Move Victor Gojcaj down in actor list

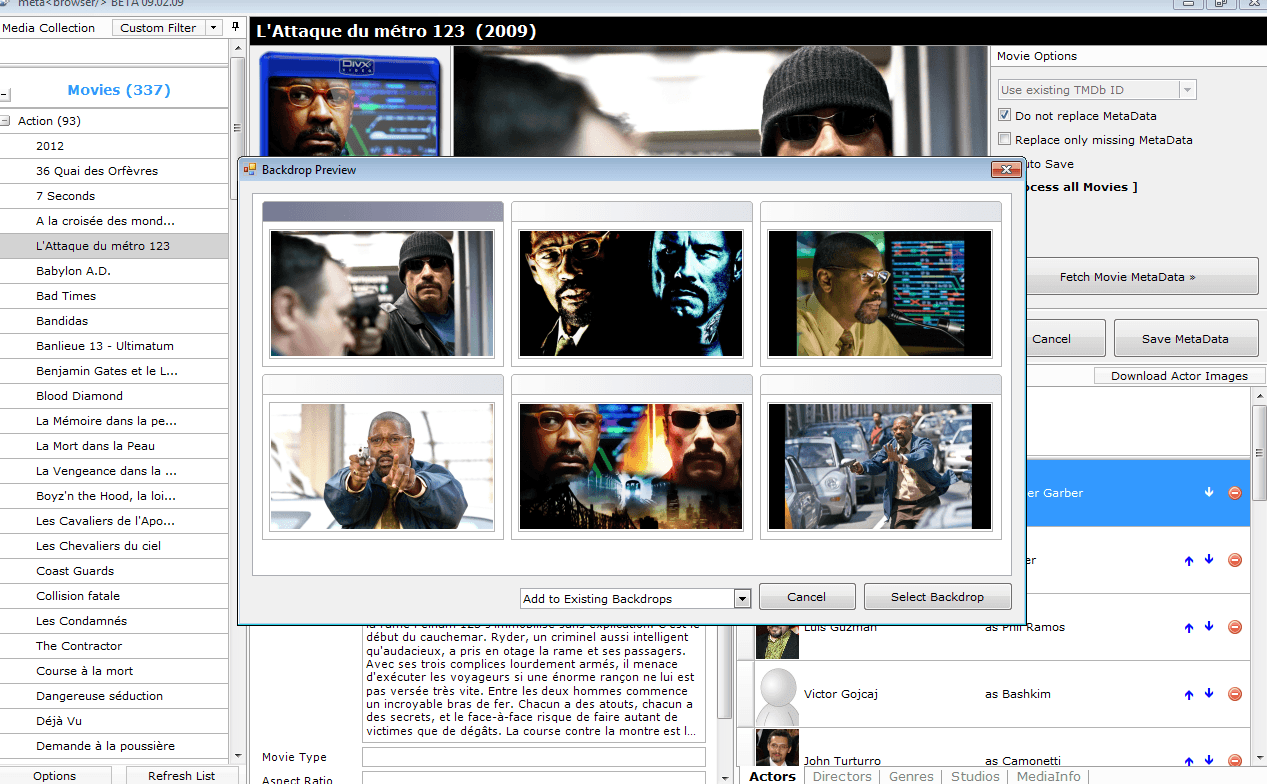point(1209,694)
